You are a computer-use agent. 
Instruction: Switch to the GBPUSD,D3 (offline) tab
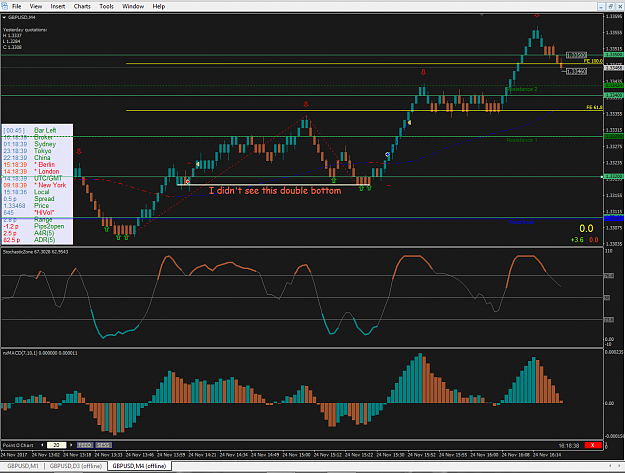point(76,466)
